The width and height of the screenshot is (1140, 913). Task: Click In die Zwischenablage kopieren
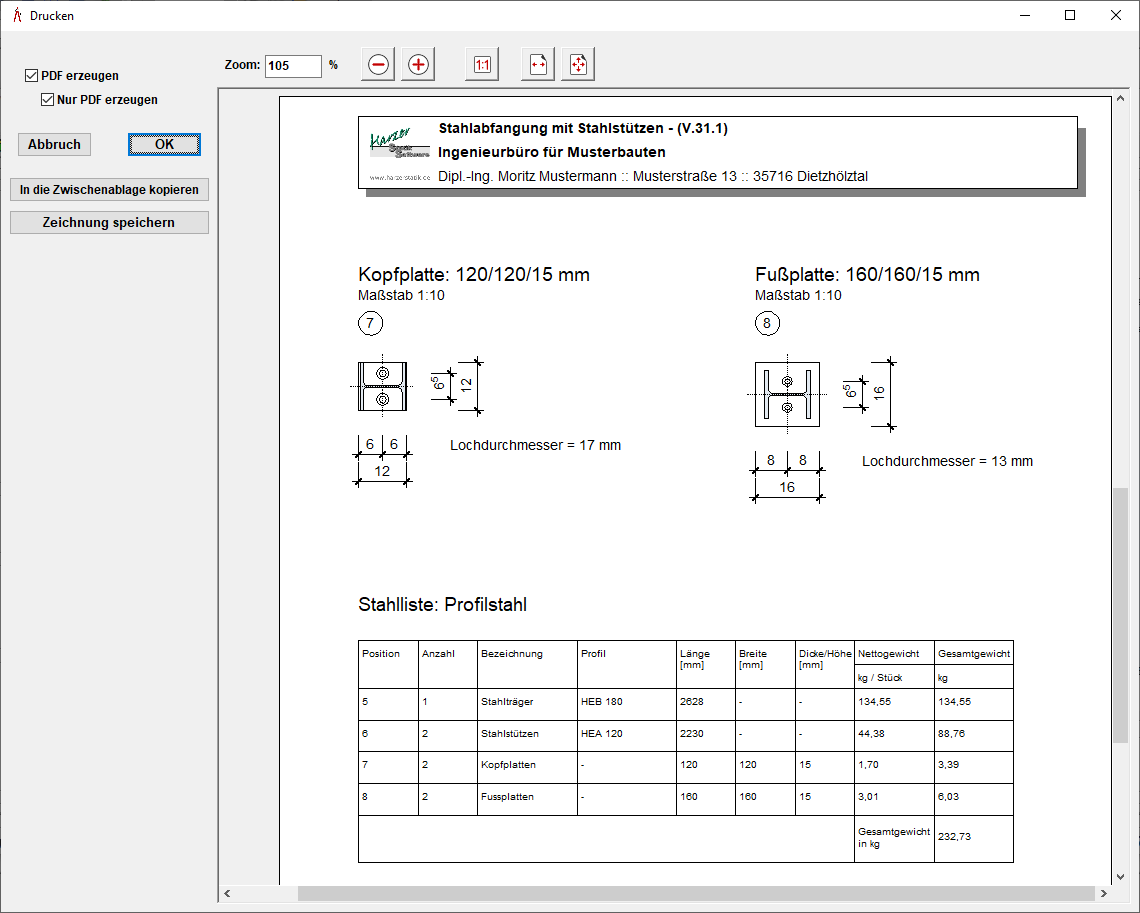[109, 190]
